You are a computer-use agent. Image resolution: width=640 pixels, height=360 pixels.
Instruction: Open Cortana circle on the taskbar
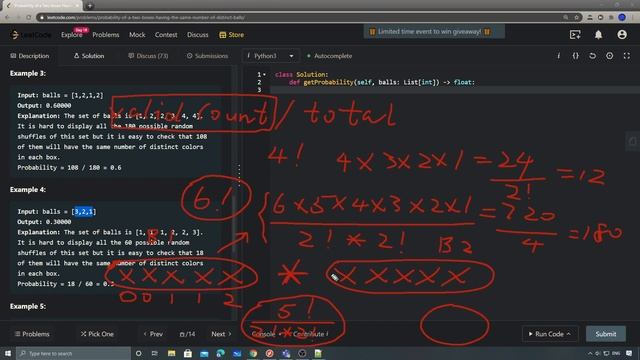point(139,353)
